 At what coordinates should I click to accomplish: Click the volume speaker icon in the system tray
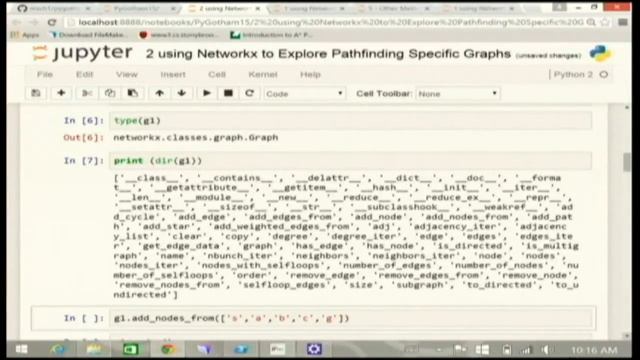coord(545,350)
